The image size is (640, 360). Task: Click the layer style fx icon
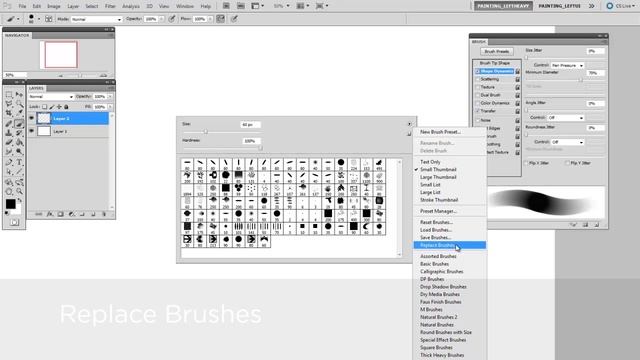click(x=50, y=214)
